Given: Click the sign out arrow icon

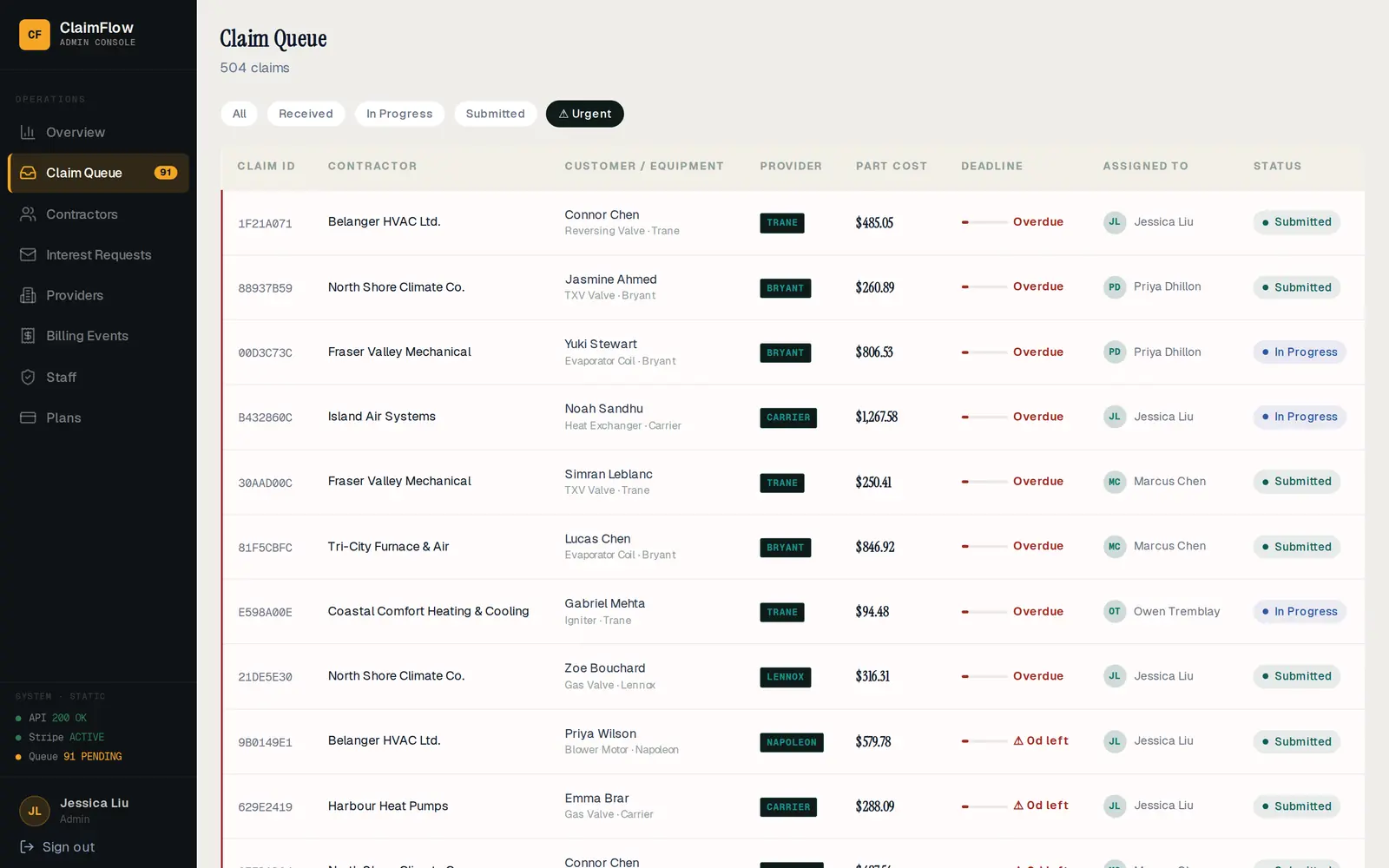Looking at the screenshot, I should point(27,847).
